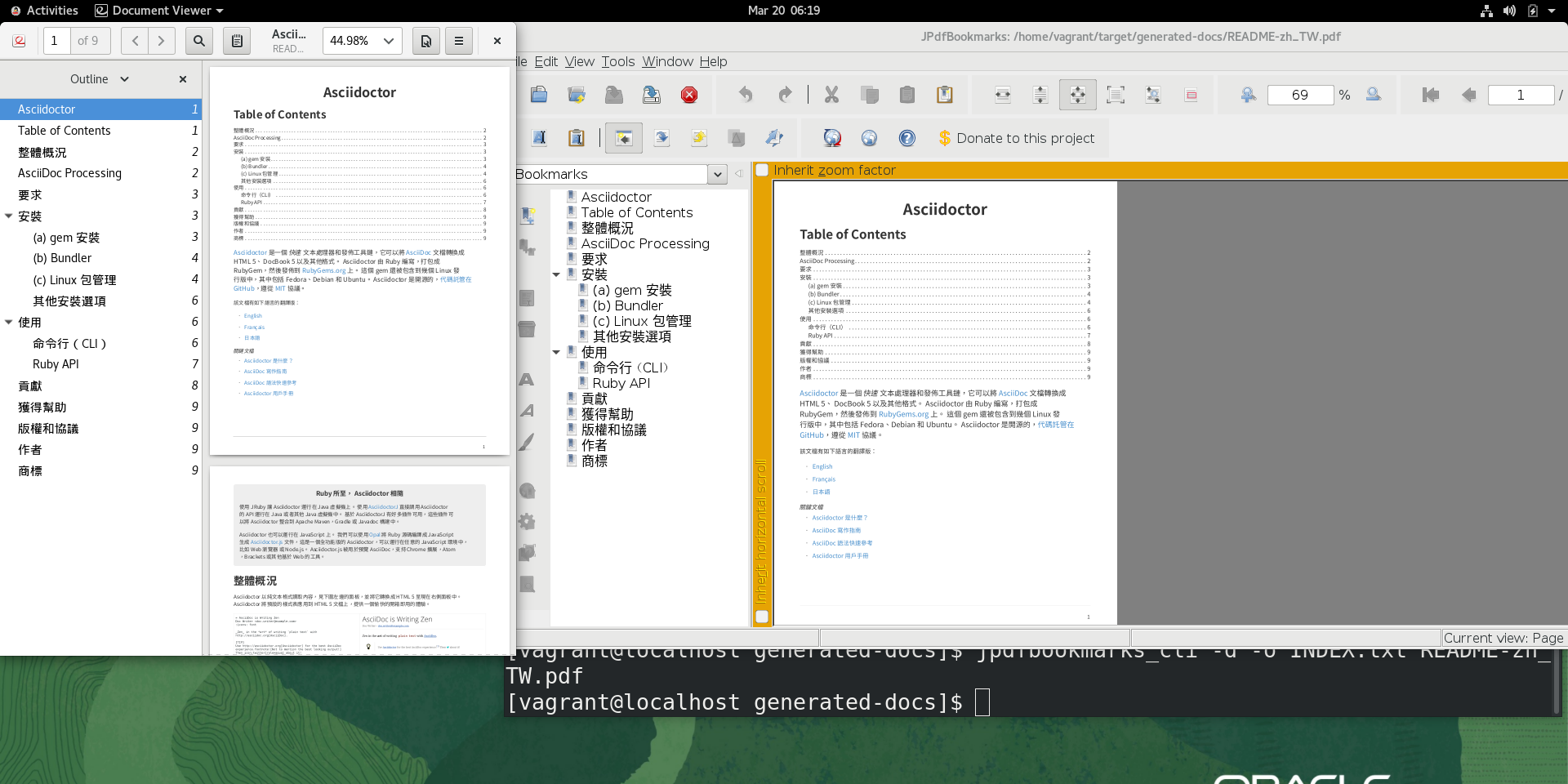This screenshot has height=784, width=1568.
Task: Click the open file icon in JPdfBookmarks
Action: tap(539, 95)
